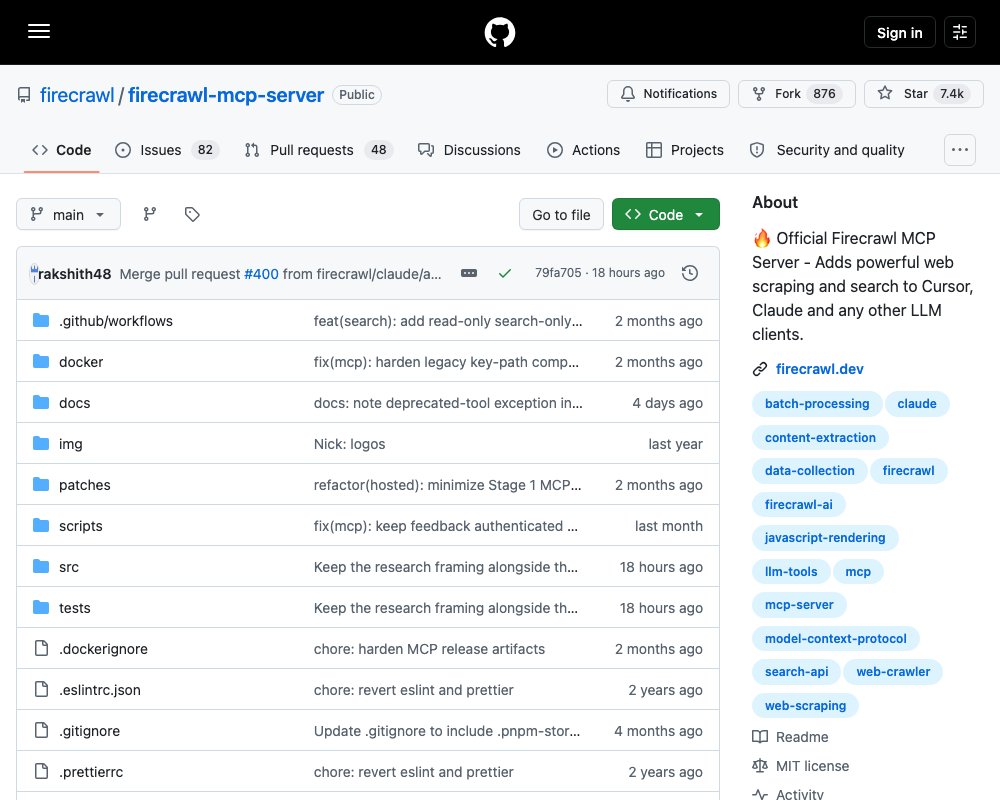Open the tests folder
This screenshot has height=800, width=1000.
coord(75,608)
